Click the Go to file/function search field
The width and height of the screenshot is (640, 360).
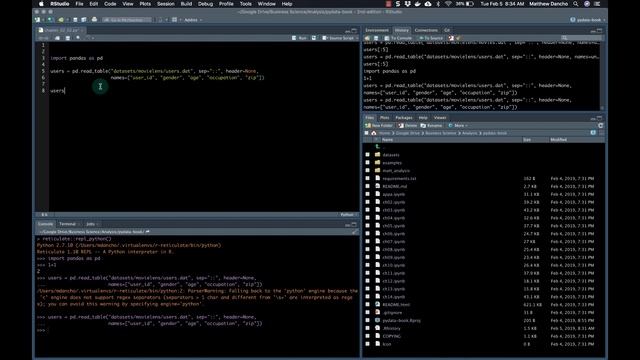tap(127, 20)
